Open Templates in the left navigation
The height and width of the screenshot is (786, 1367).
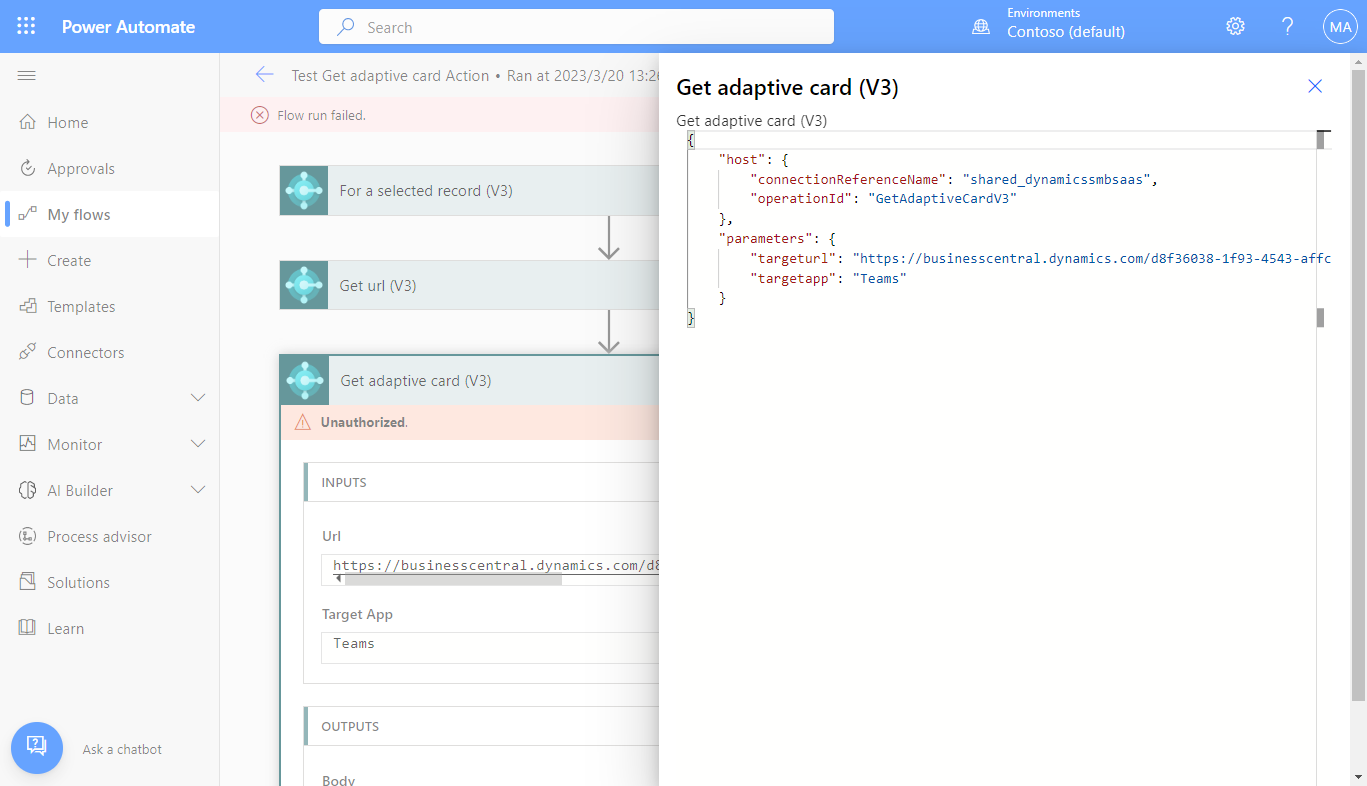[81, 307]
